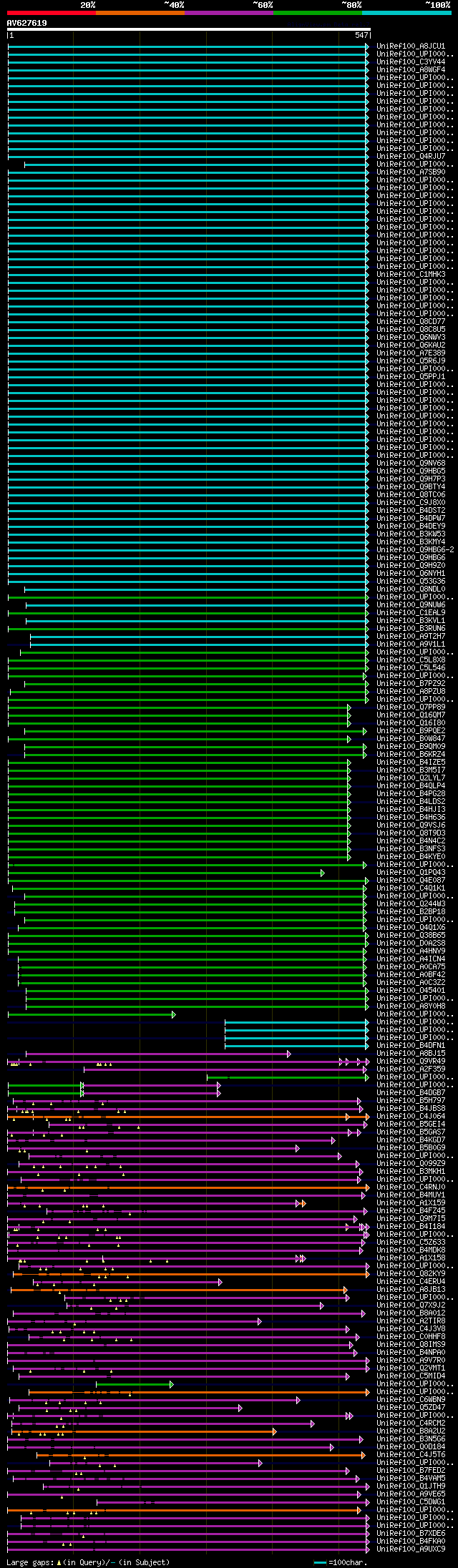Choose the UniRef100_A9V1L1 hit label
This screenshot has width=458, height=1568.
click(411, 644)
